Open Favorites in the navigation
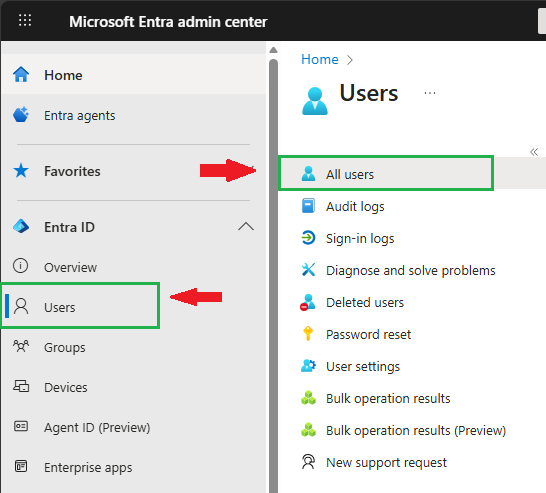This screenshot has height=493, width=546. click(x=133, y=171)
